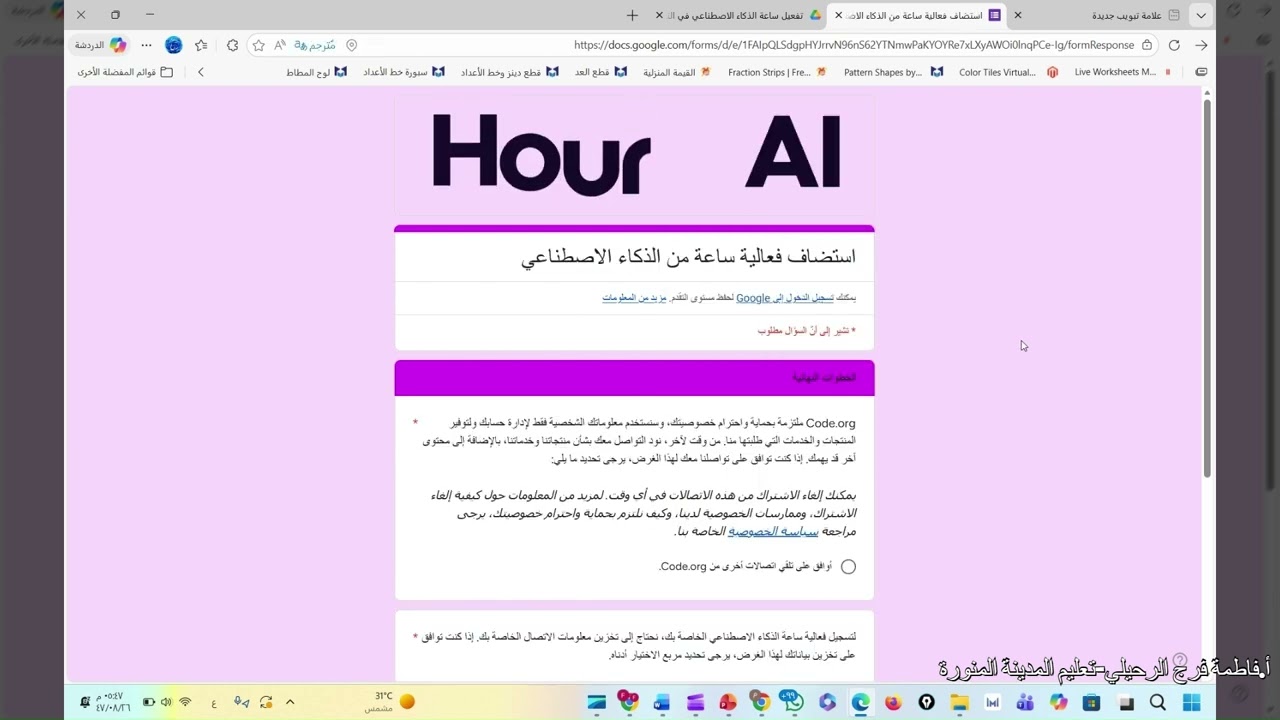Open the weather widget showing 31°C
Image resolution: width=1280 pixels, height=720 pixels.
coord(389,702)
